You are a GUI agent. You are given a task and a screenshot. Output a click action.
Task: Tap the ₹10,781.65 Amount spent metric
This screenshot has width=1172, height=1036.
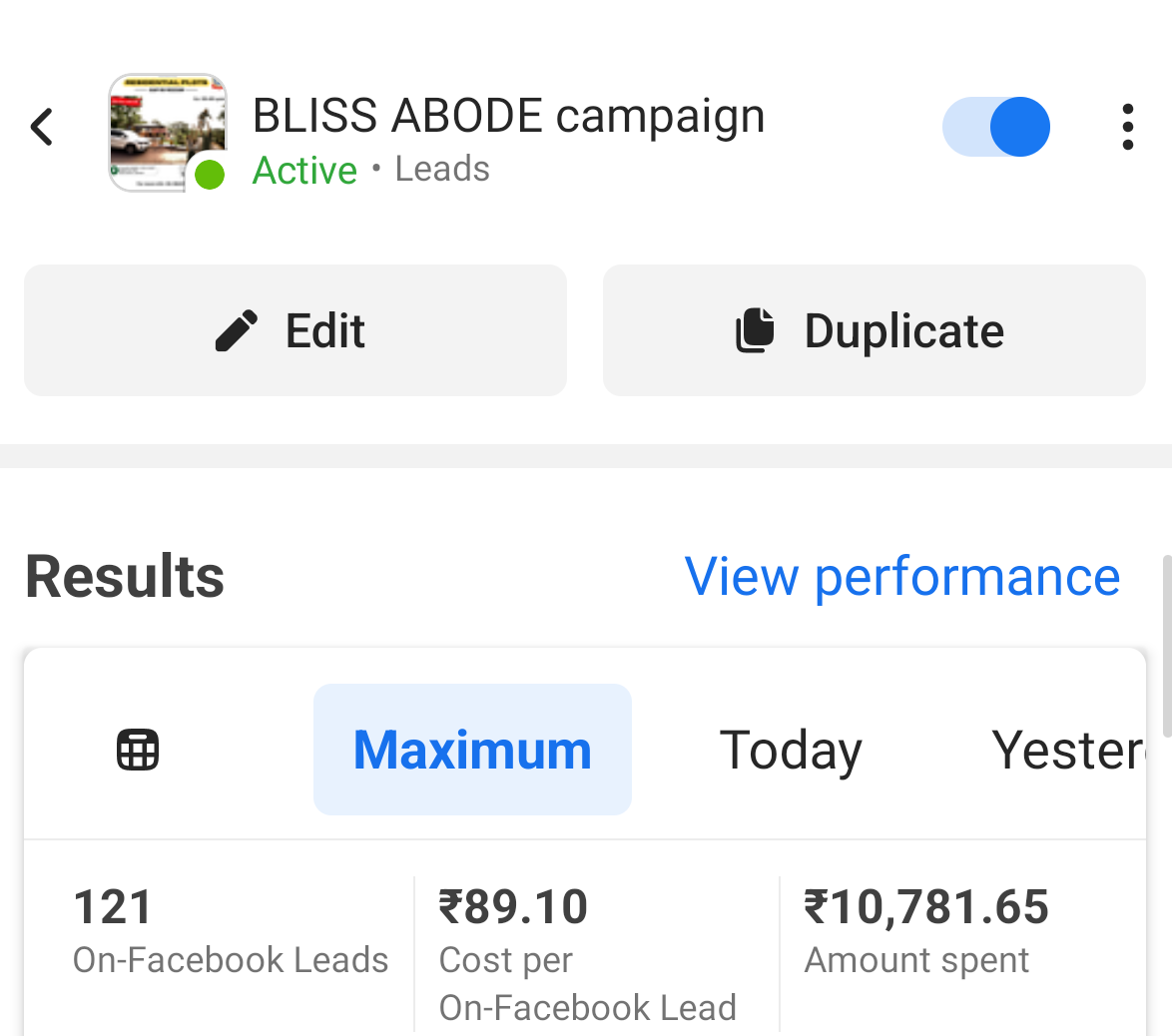pyautogui.click(x=926, y=932)
